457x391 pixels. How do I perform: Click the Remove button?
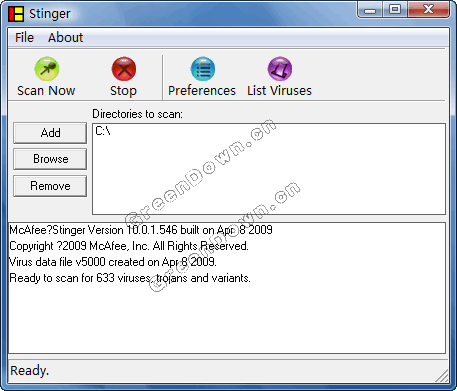click(50, 186)
